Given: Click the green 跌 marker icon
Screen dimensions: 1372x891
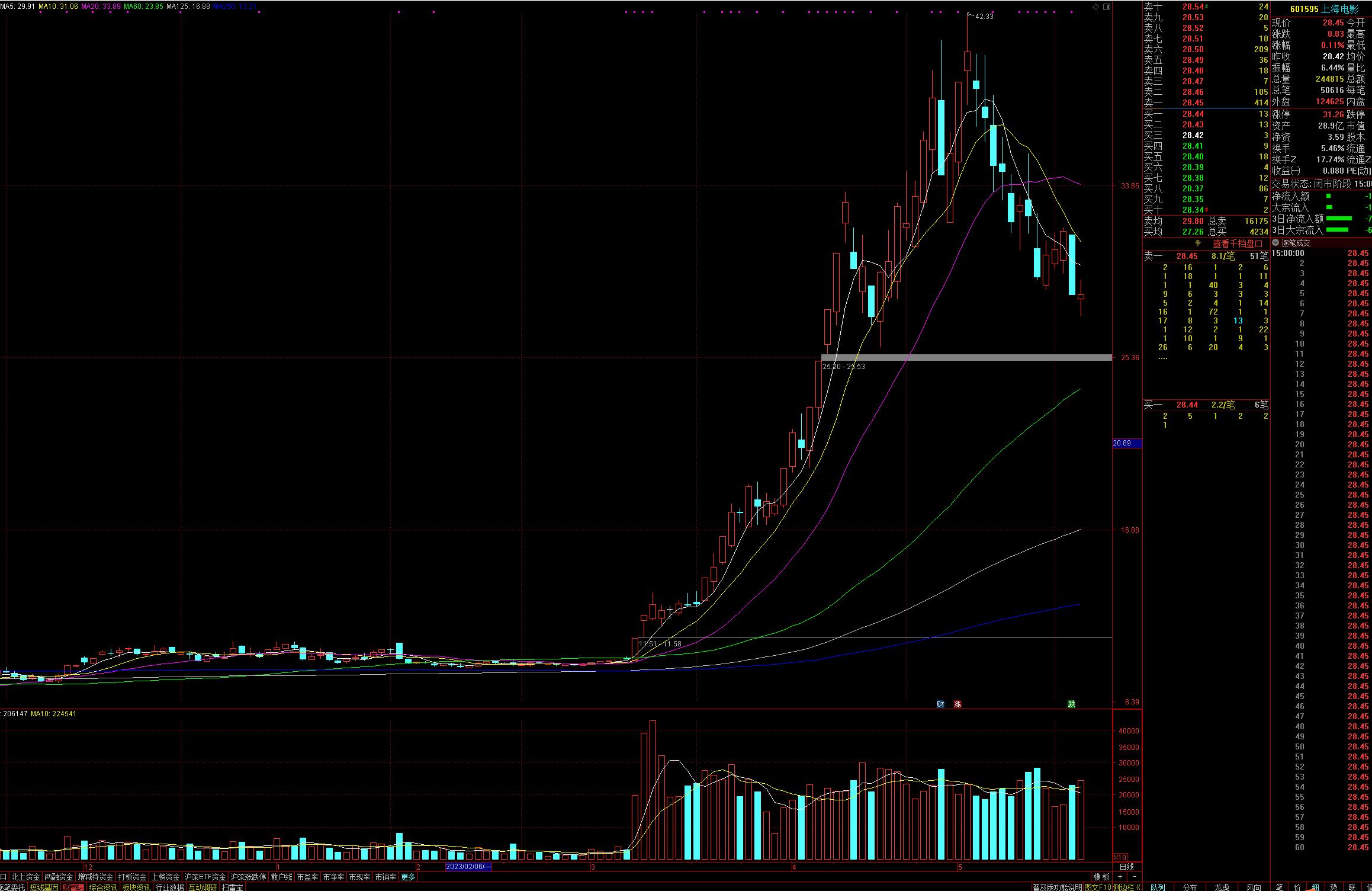Looking at the screenshot, I should tap(1071, 704).
